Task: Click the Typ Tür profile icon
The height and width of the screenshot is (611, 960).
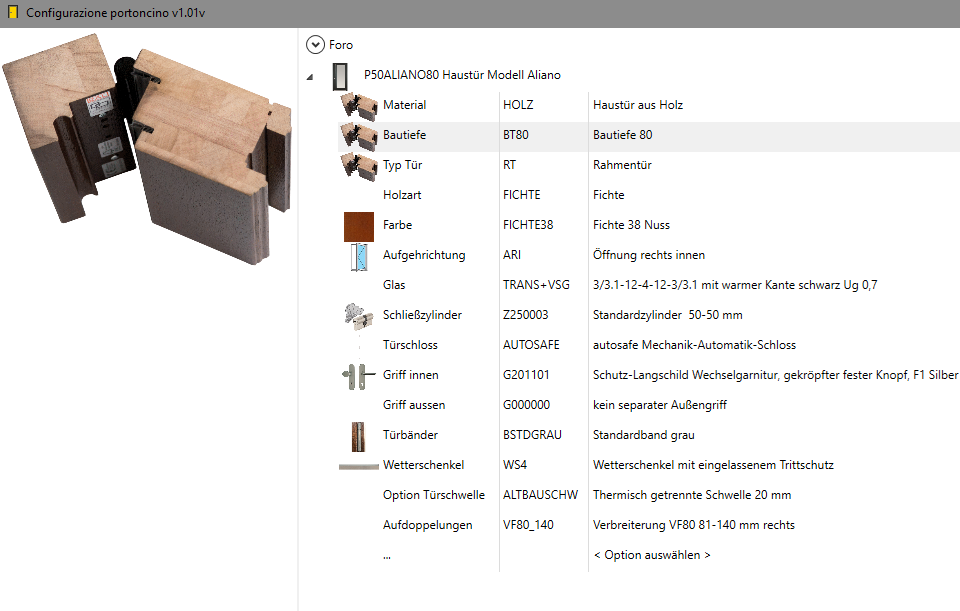Action: [358, 165]
